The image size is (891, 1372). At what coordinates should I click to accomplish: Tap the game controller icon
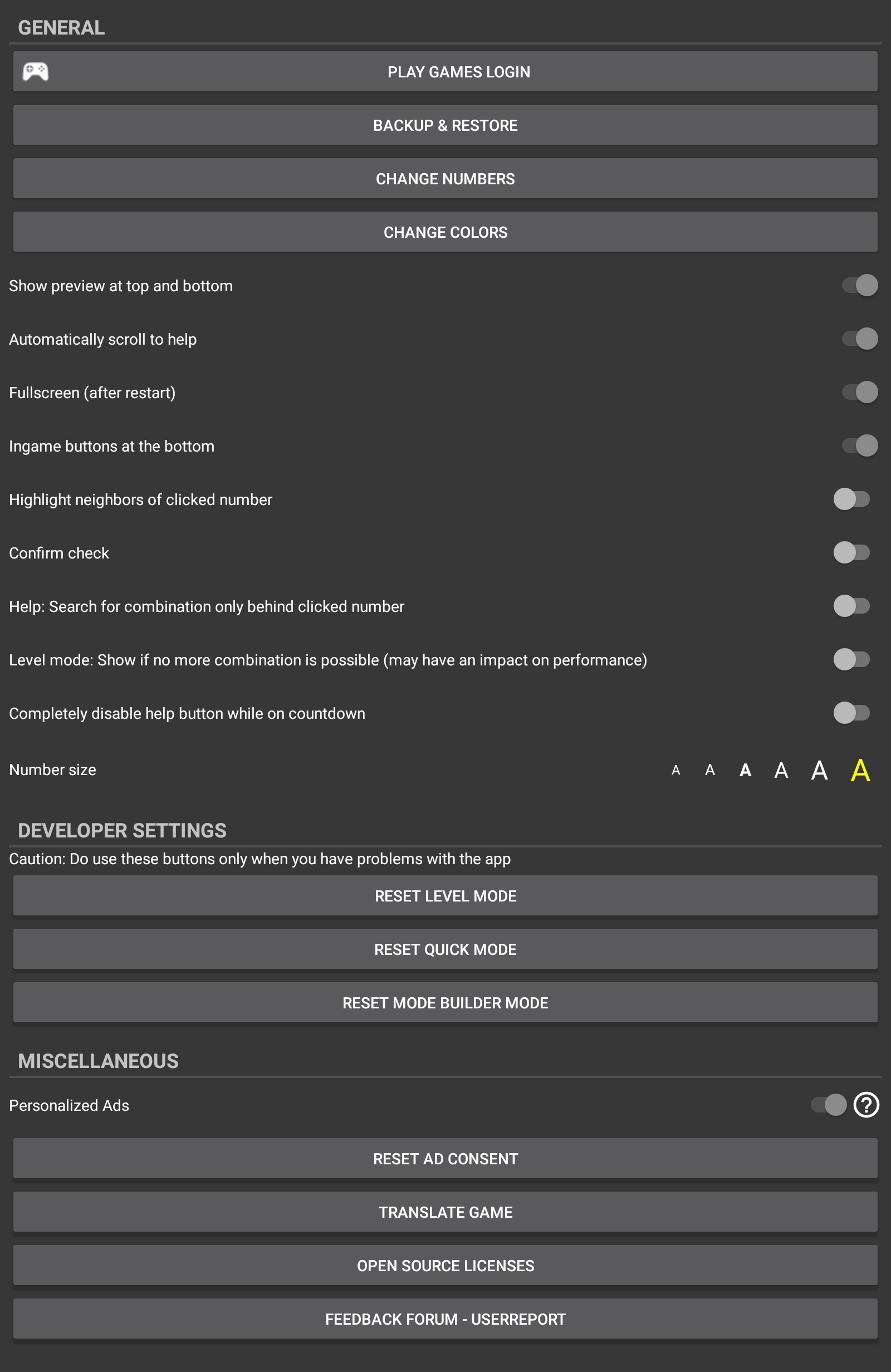pyautogui.click(x=35, y=71)
